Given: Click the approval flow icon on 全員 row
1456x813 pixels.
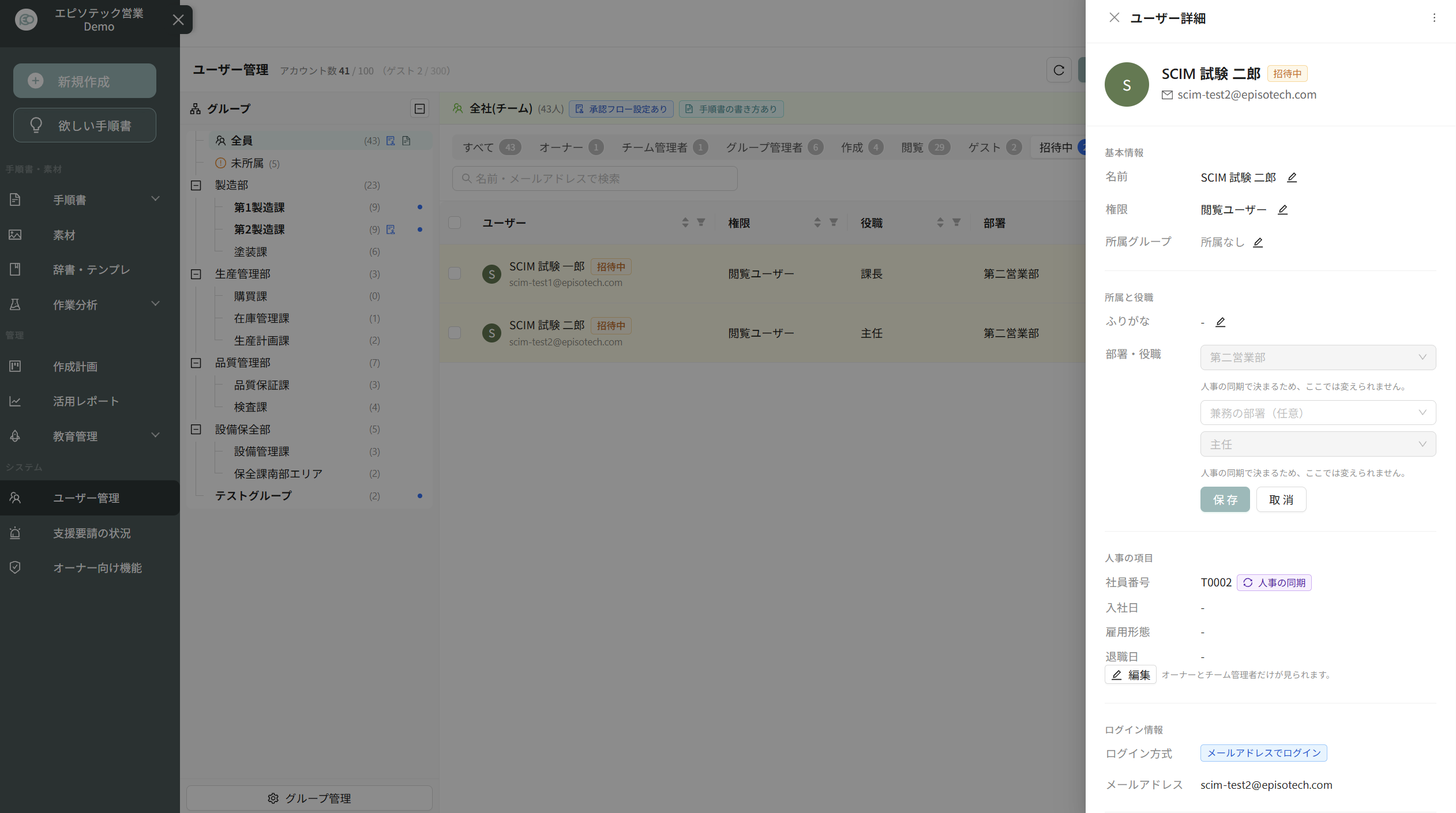Looking at the screenshot, I should [391, 141].
